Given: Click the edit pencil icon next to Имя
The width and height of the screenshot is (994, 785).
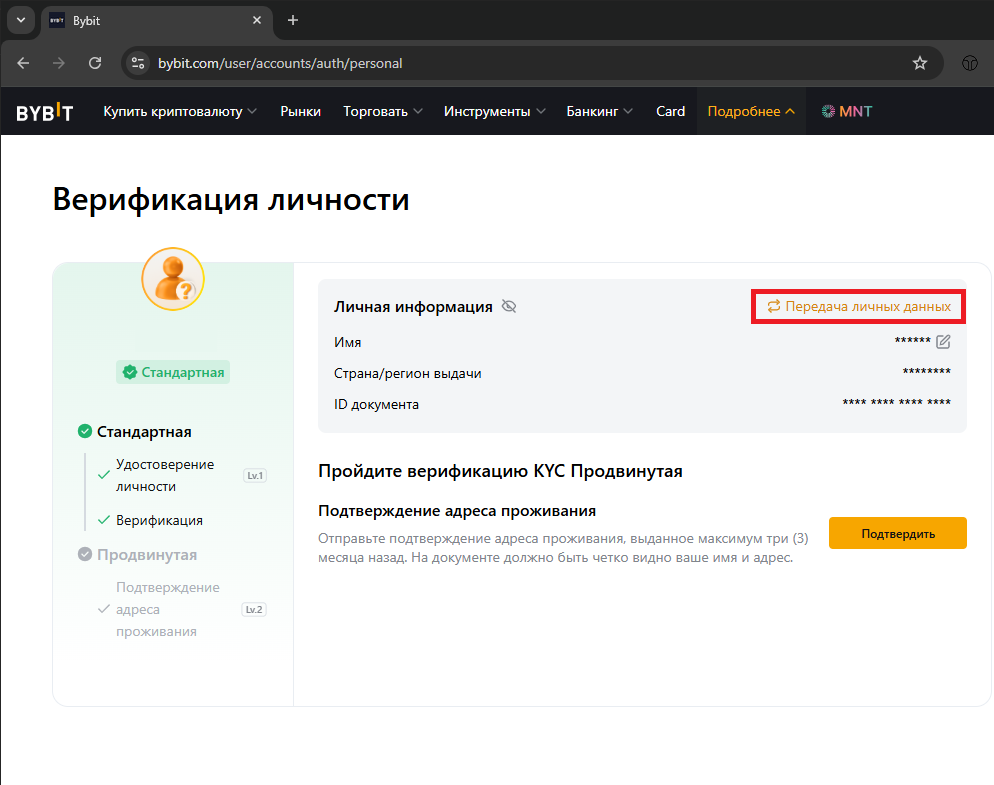Looking at the screenshot, I should [x=943, y=342].
